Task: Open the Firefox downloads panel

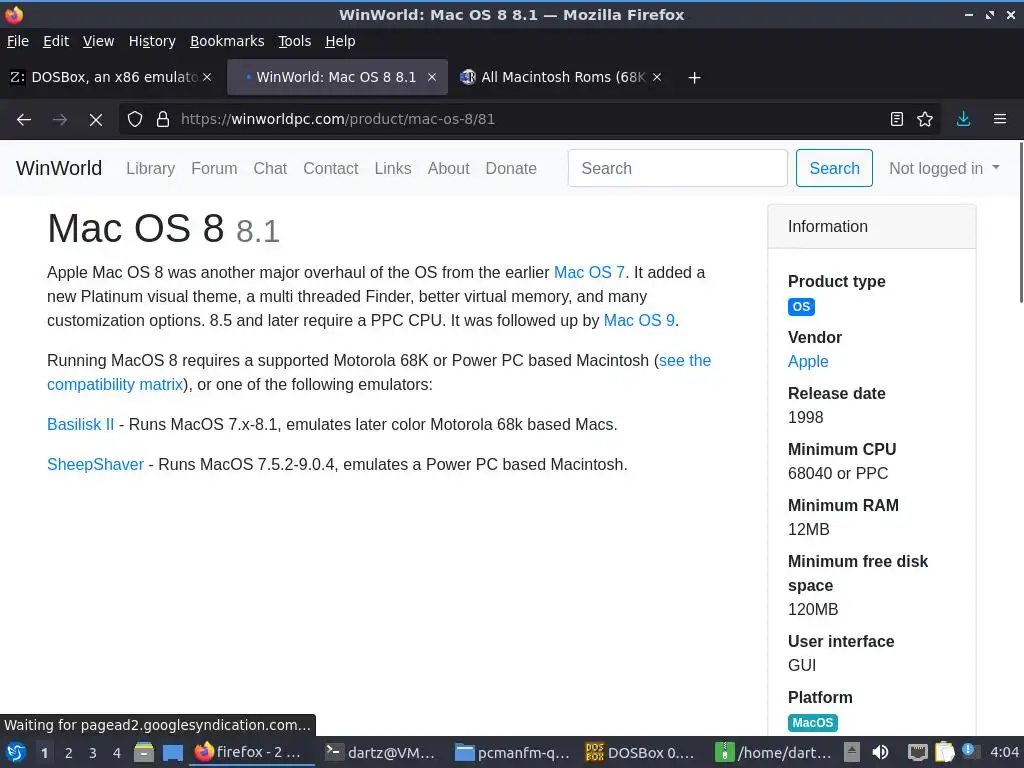Action: (x=963, y=119)
